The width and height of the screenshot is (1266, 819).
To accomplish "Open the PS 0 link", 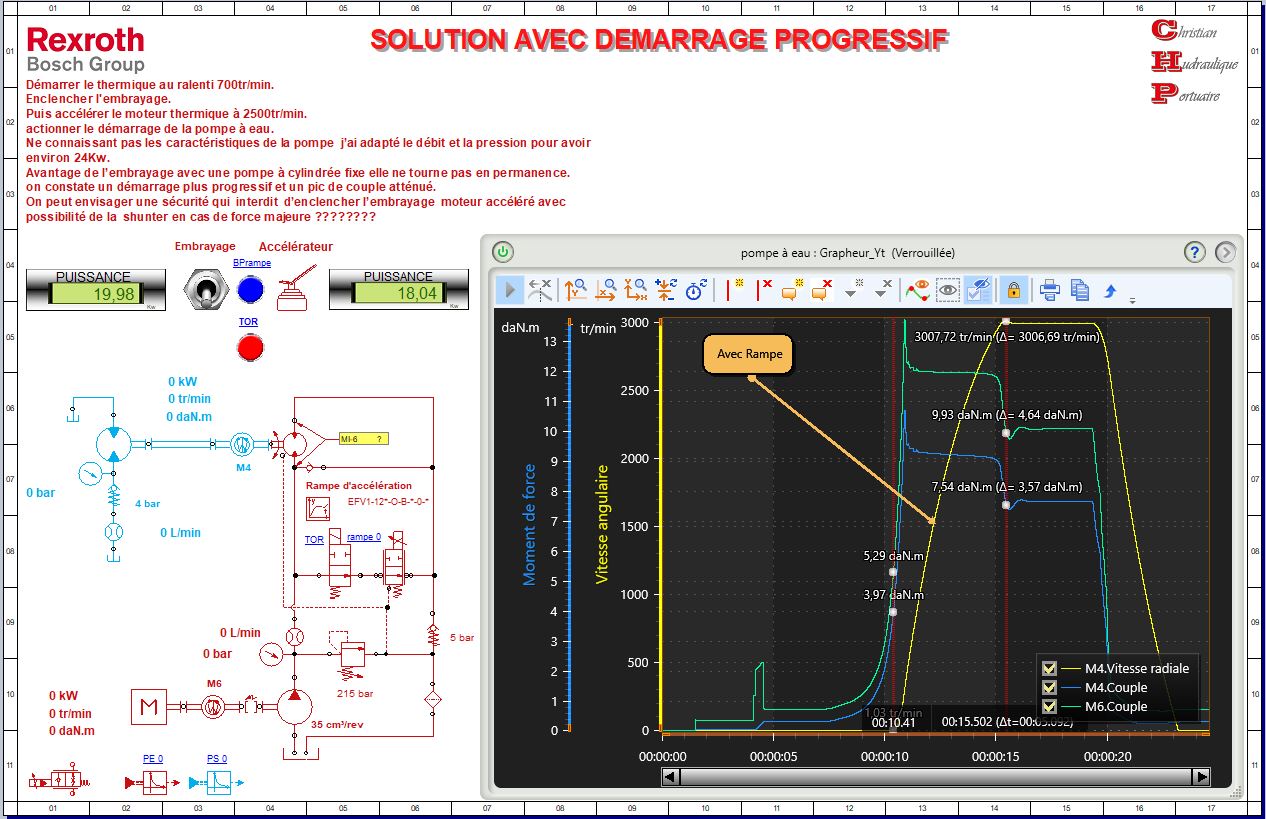I will pyautogui.click(x=217, y=759).
